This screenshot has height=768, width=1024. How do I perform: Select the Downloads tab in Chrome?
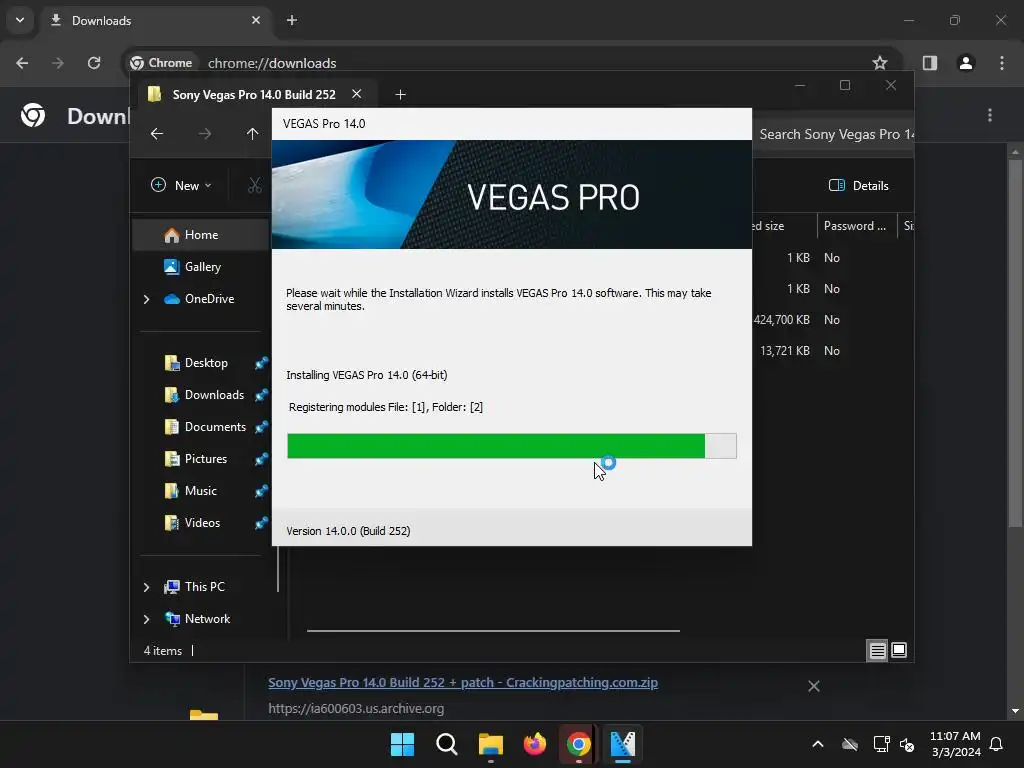coord(157,20)
